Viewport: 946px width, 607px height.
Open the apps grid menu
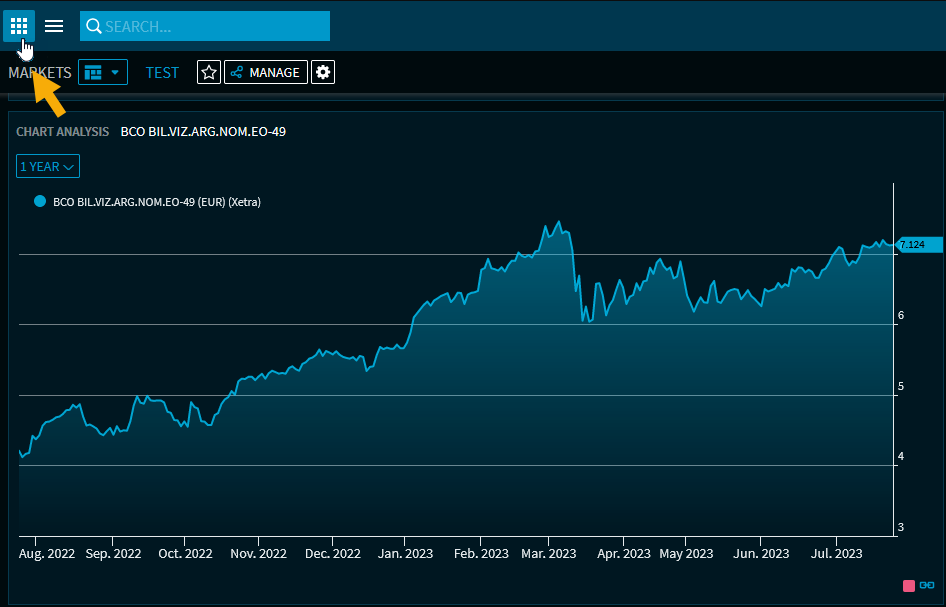click(19, 26)
